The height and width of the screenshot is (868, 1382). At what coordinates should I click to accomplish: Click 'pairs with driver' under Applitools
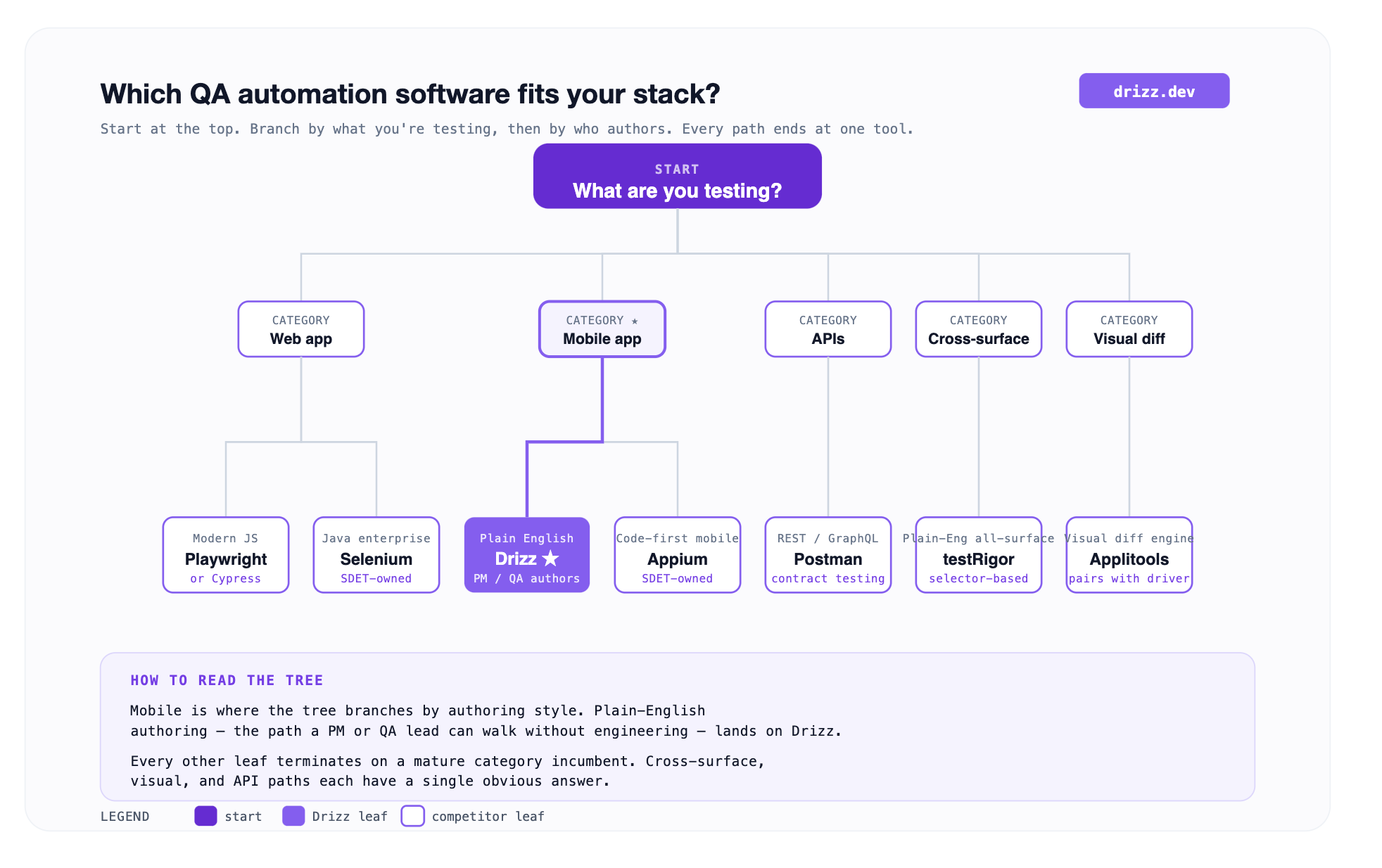[1129, 578]
